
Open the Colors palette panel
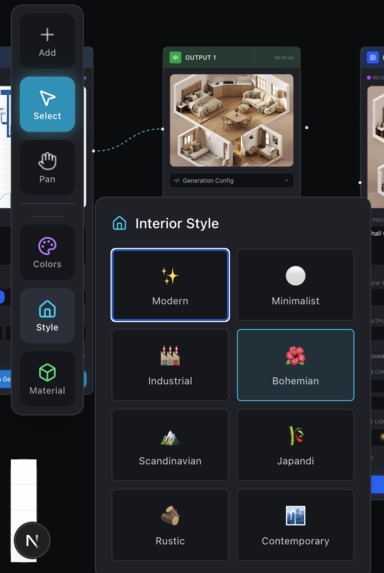pyautogui.click(x=47, y=253)
